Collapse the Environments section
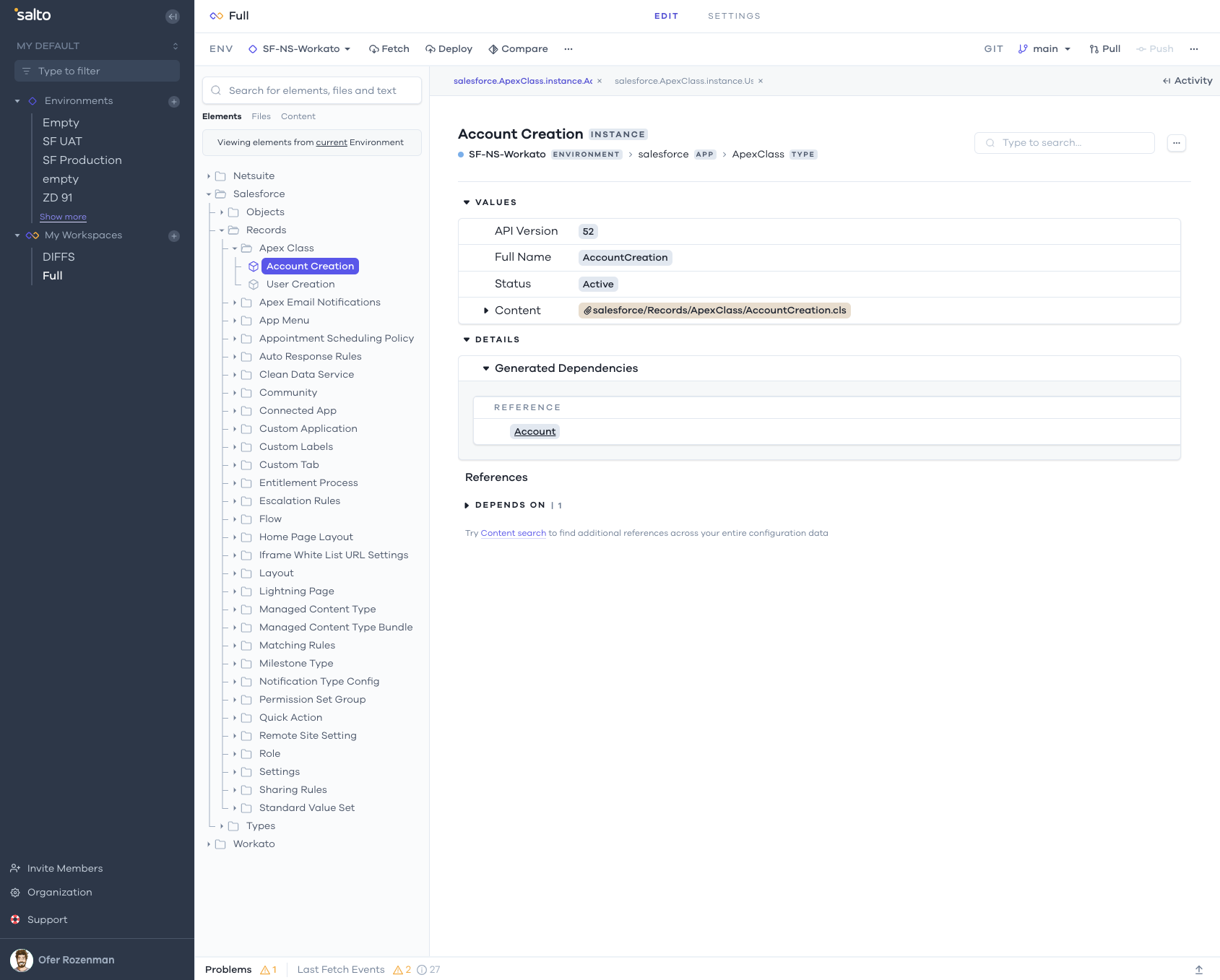Viewport: 1220px width, 980px height. [17, 101]
